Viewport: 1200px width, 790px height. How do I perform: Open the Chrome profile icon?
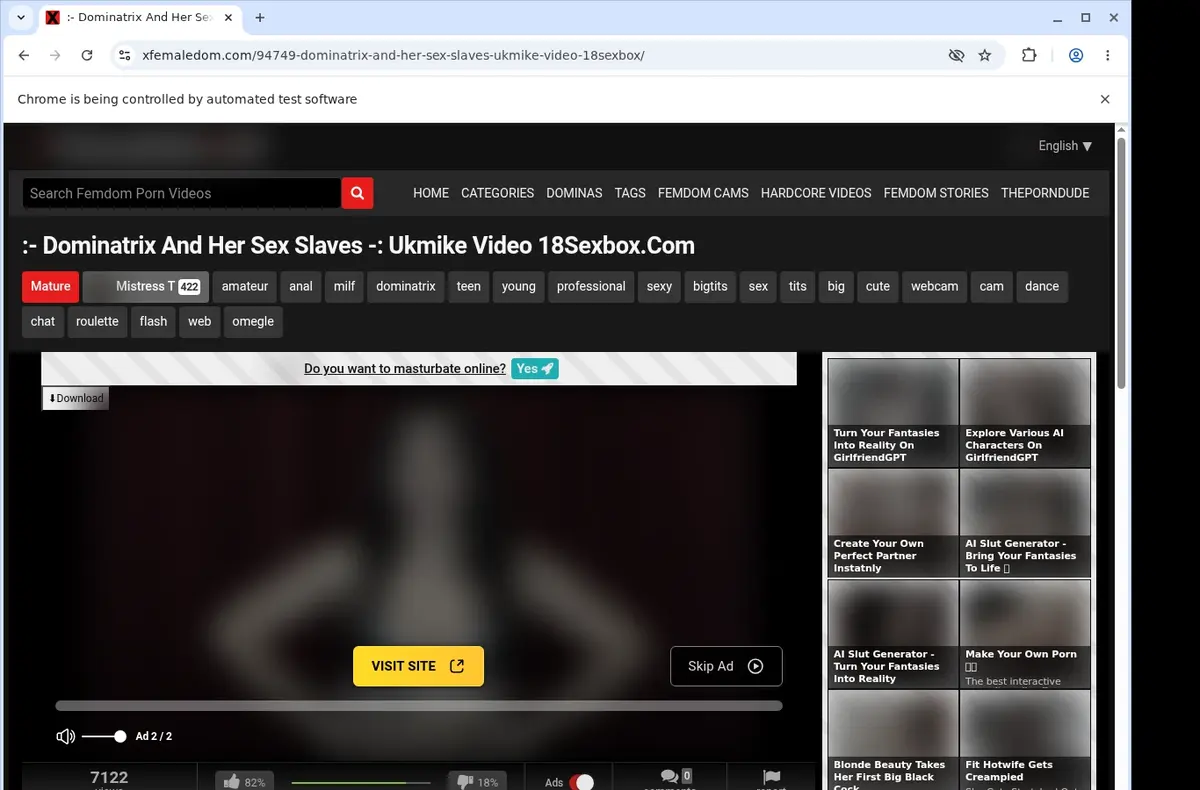(x=1076, y=55)
